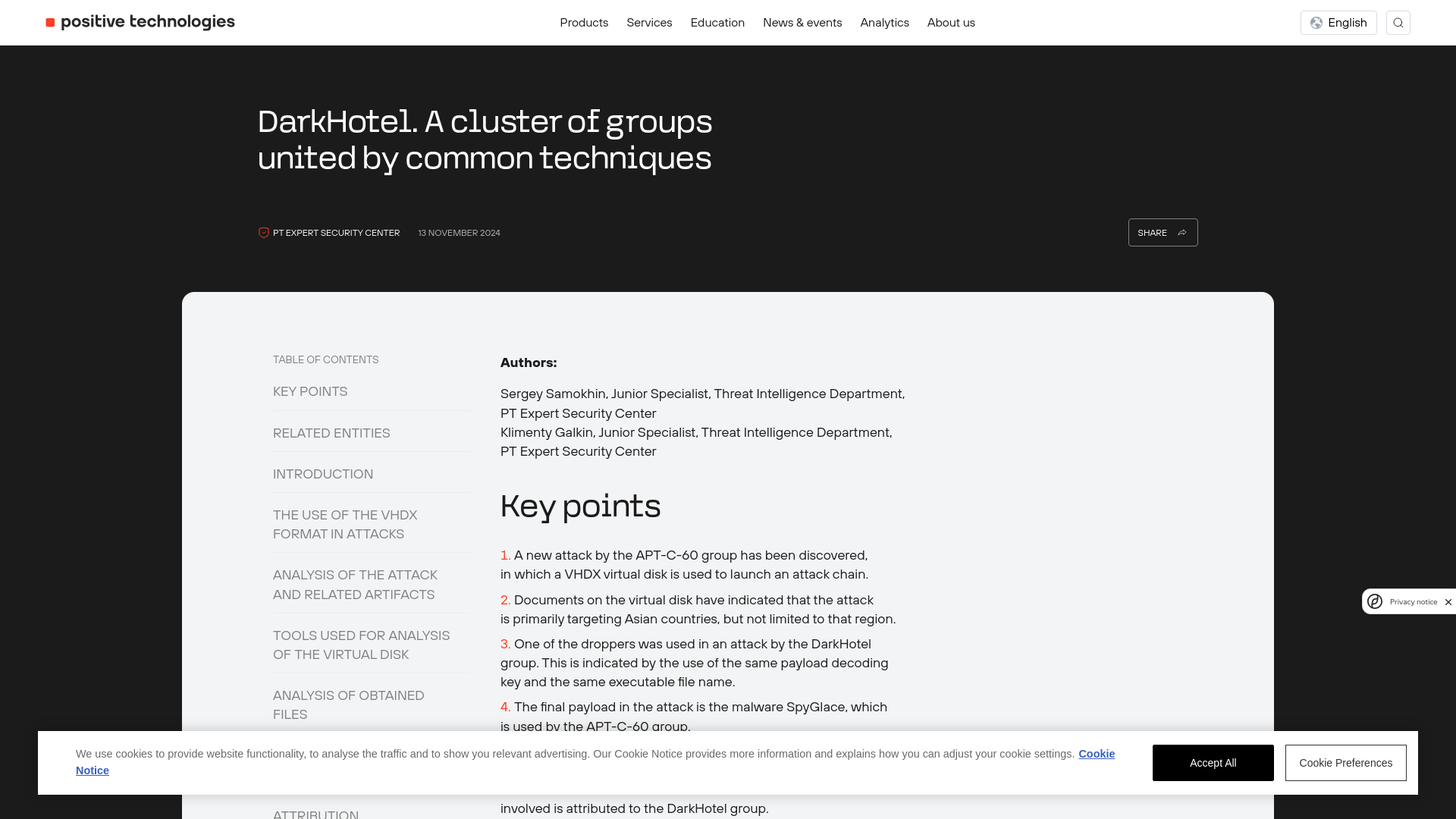
Task: Open the Products dropdown menu
Action: click(584, 22)
